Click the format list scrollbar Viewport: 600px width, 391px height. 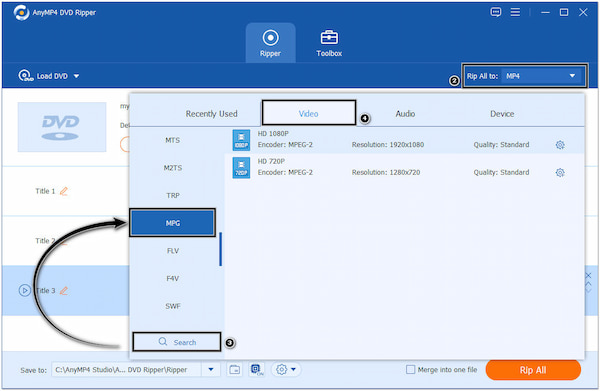pyautogui.click(x=220, y=249)
